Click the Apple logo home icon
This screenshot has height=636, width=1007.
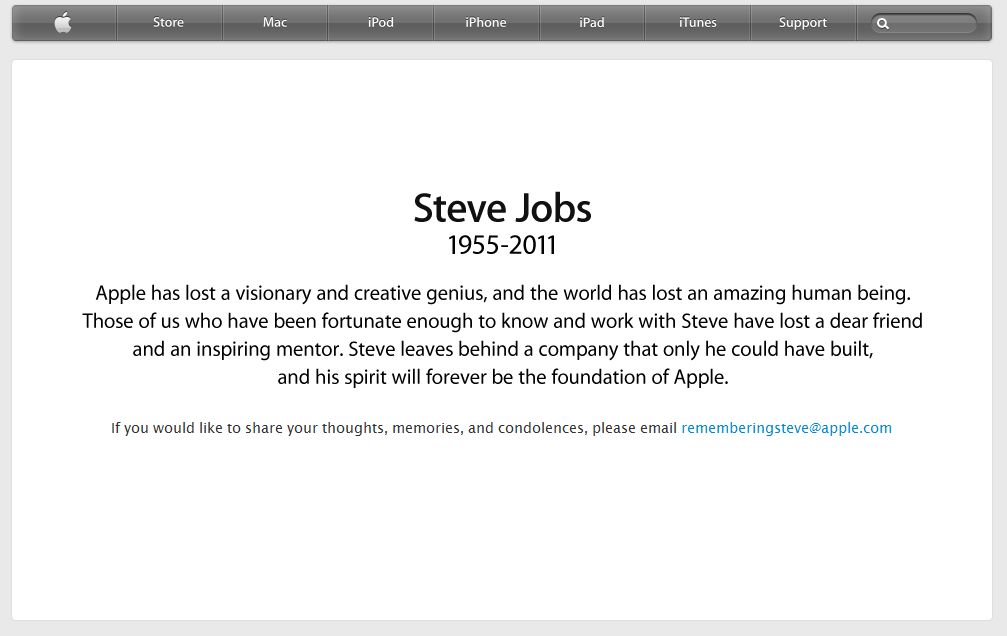[x=63, y=23]
